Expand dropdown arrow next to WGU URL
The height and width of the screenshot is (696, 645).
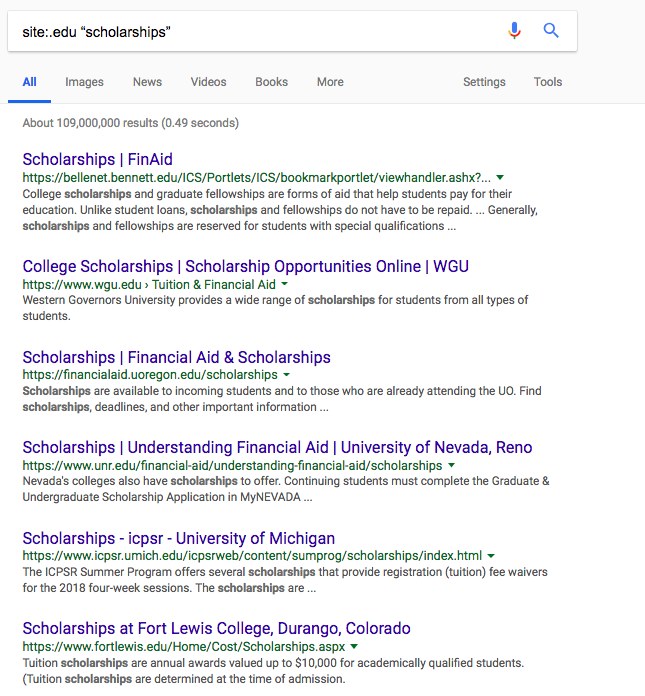click(285, 285)
